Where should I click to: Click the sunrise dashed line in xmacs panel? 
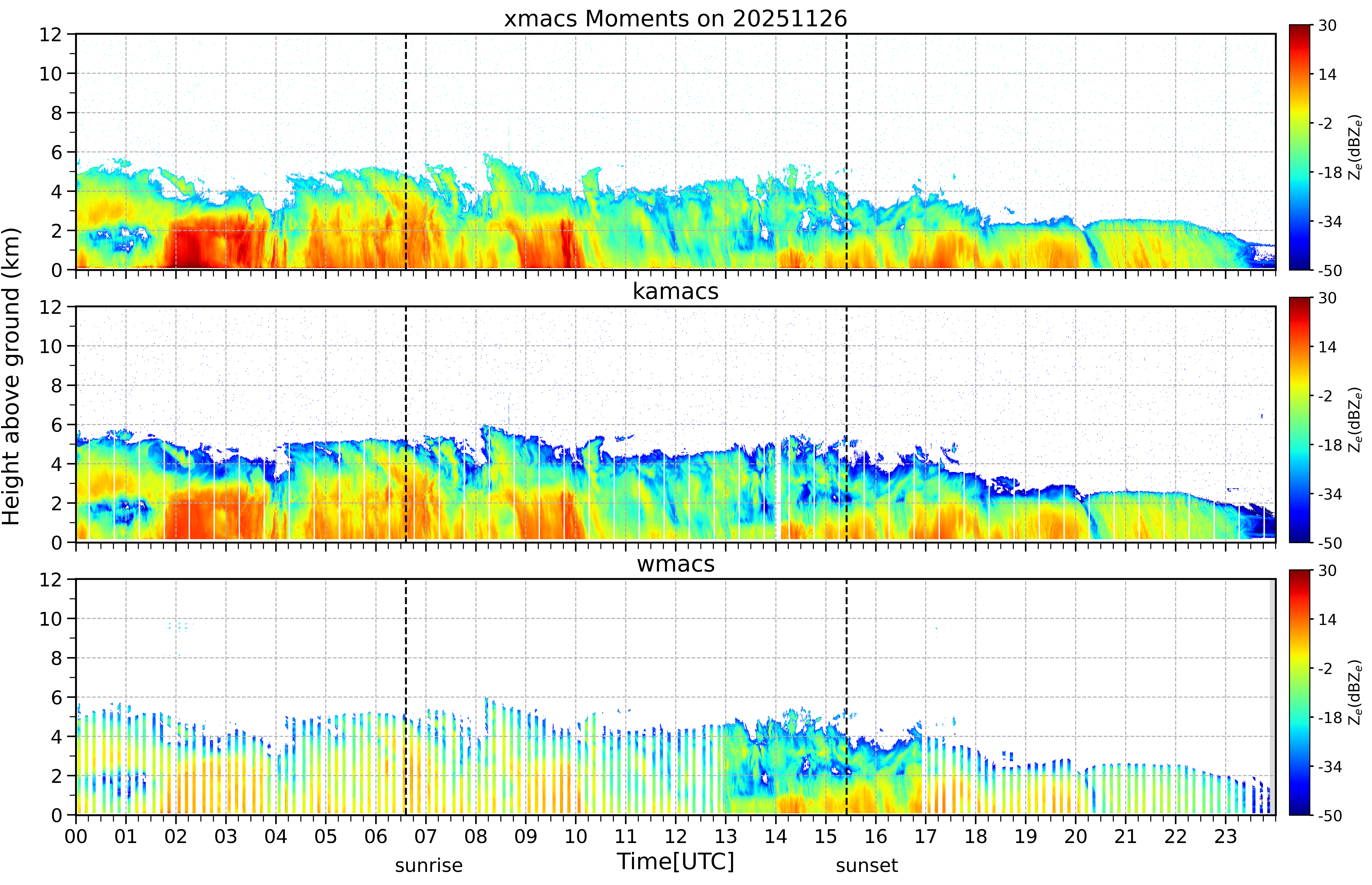point(406,152)
